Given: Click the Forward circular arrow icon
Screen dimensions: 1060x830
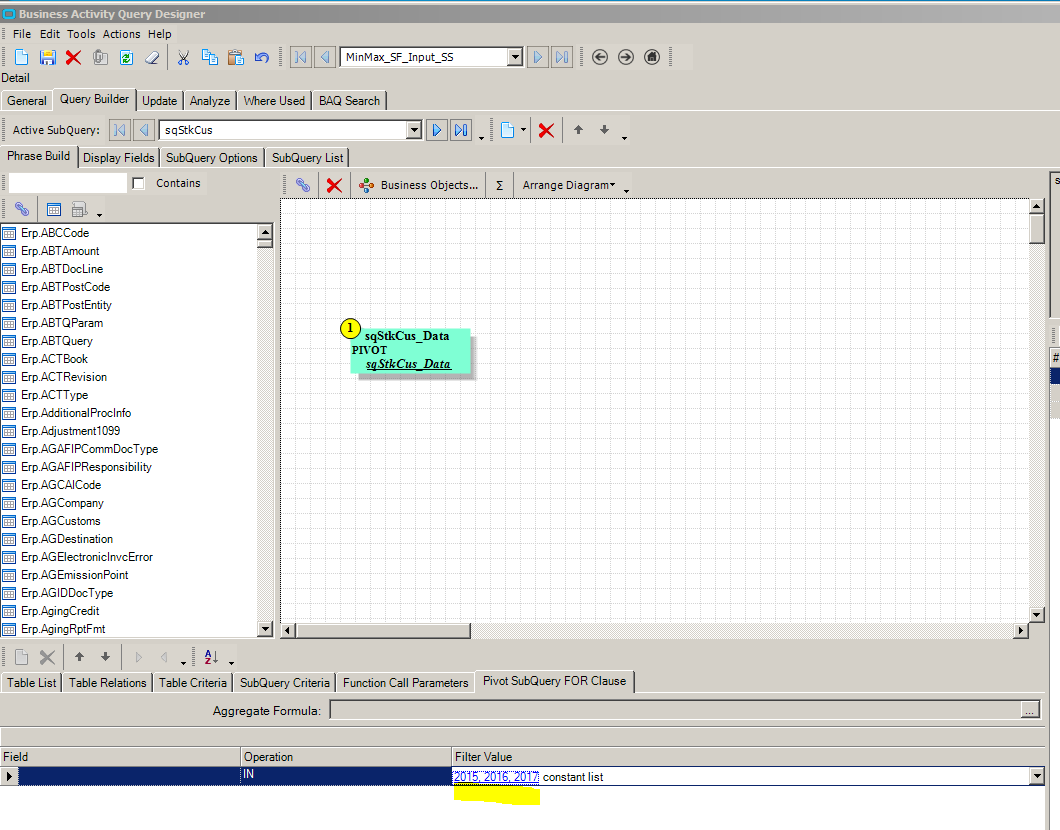Looking at the screenshot, I should [626, 57].
